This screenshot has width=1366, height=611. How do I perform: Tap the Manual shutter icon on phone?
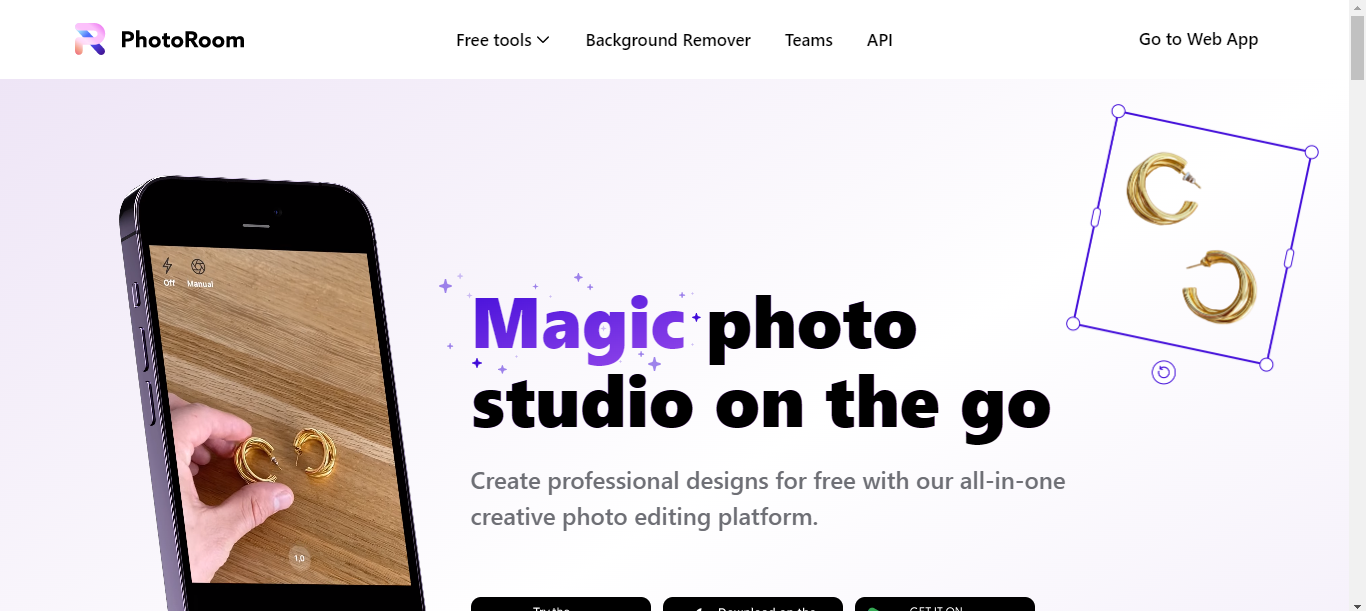pyautogui.click(x=199, y=272)
